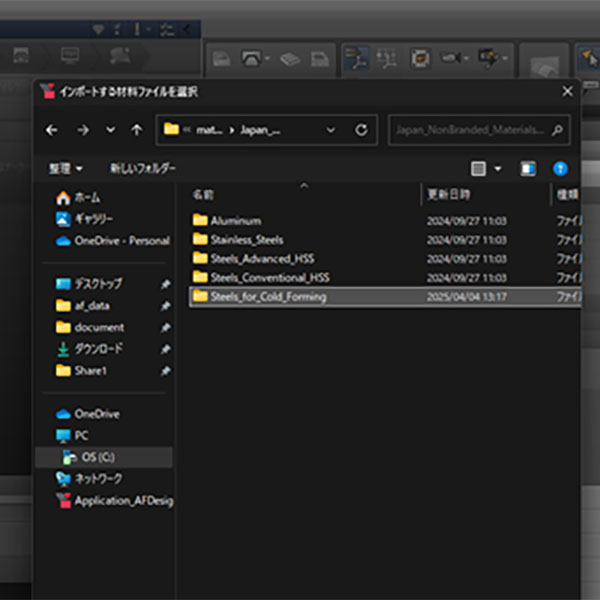Click the camera view icon in main toolbar
The image size is (600, 600).
click(x=451, y=58)
